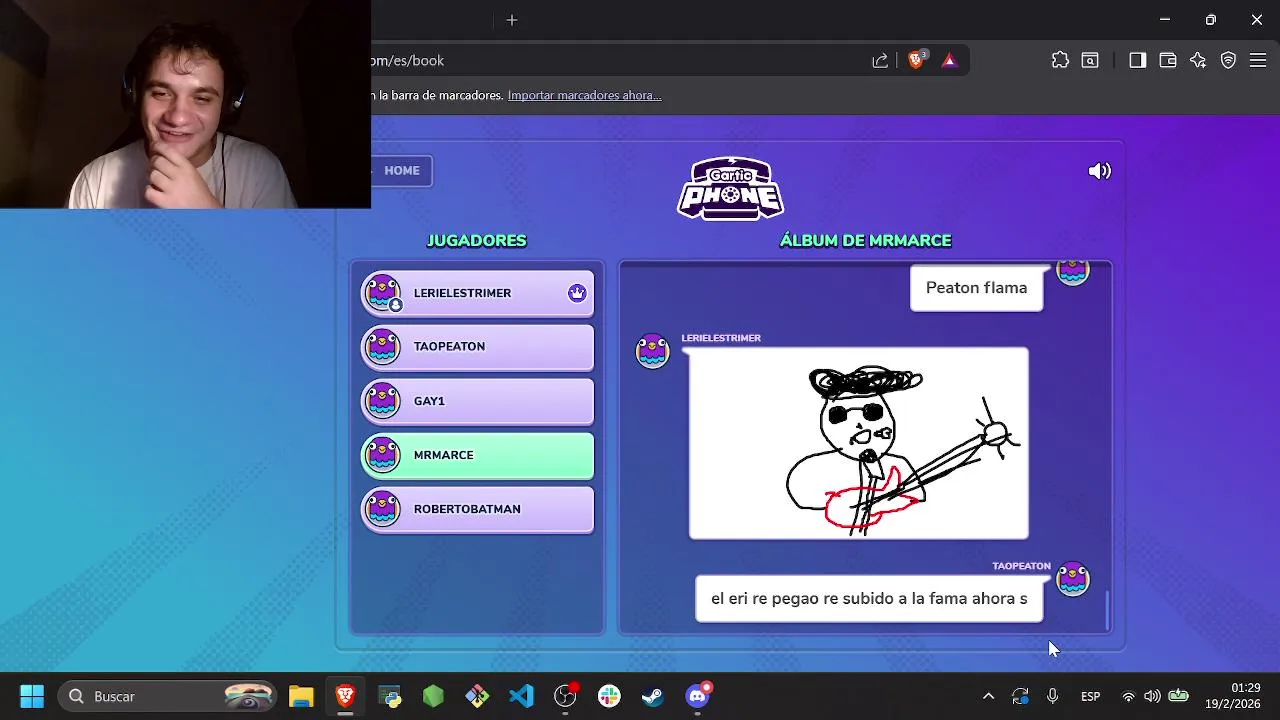Click the microphone tray icon
Screen dimensions: 1280x720
(1052, 696)
